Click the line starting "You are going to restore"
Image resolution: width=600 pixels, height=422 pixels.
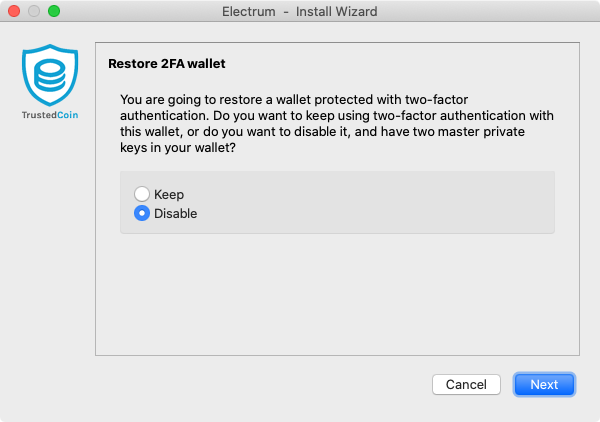click(x=294, y=99)
